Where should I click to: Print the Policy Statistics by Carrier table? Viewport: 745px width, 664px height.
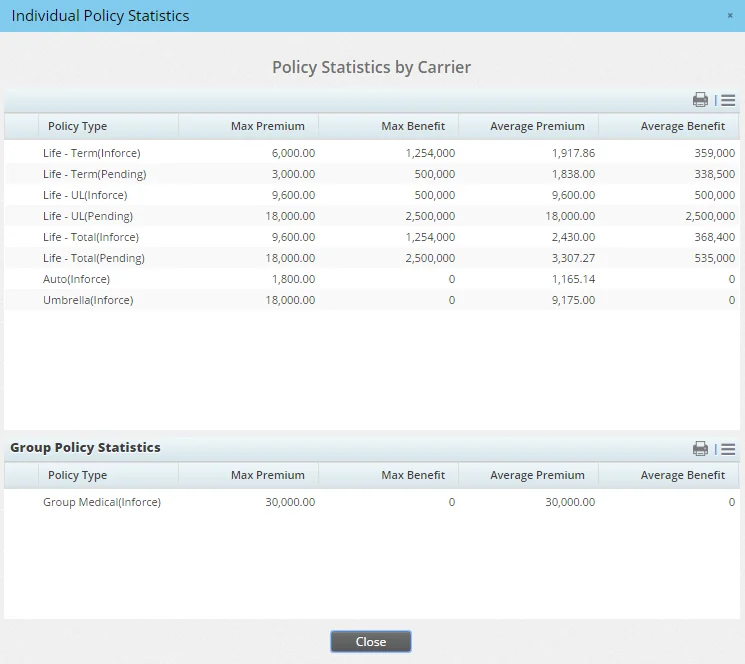[x=700, y=100]
